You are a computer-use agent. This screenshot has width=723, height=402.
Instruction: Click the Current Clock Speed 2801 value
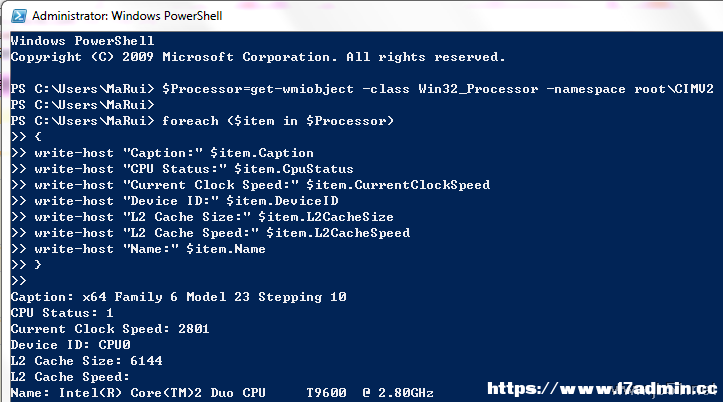pos(194,329)
